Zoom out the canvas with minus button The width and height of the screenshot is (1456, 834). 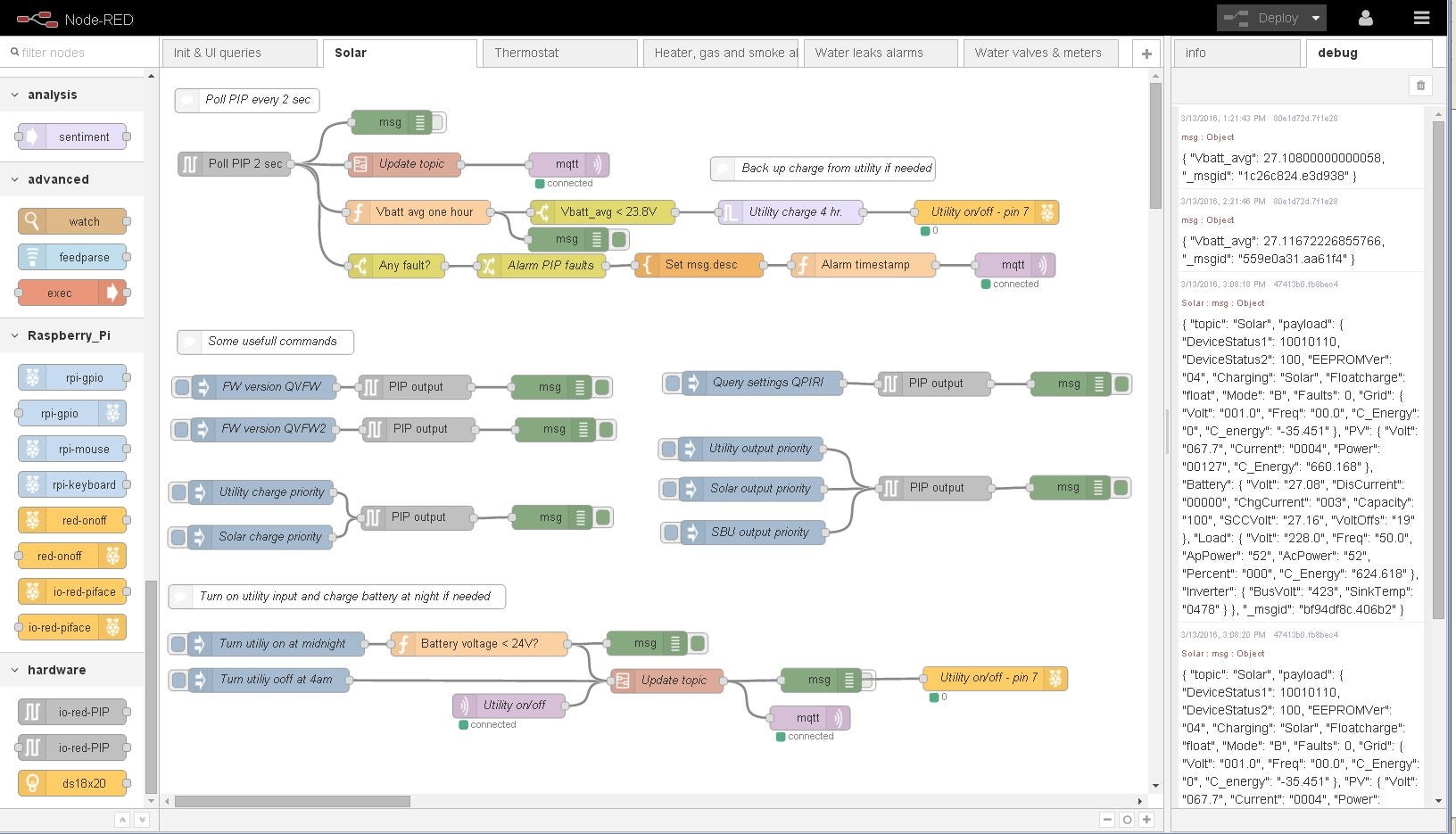click(x=1107, y=820)
